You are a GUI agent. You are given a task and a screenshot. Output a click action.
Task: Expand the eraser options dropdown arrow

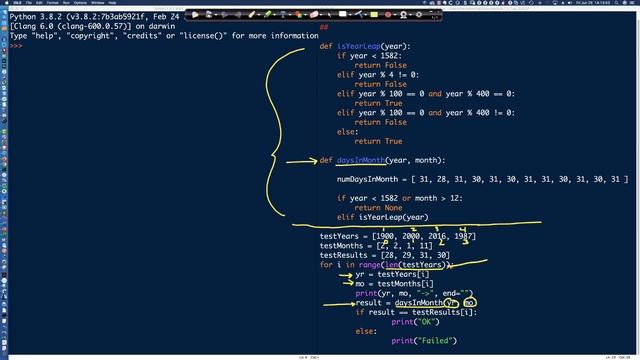click(321, 15)
